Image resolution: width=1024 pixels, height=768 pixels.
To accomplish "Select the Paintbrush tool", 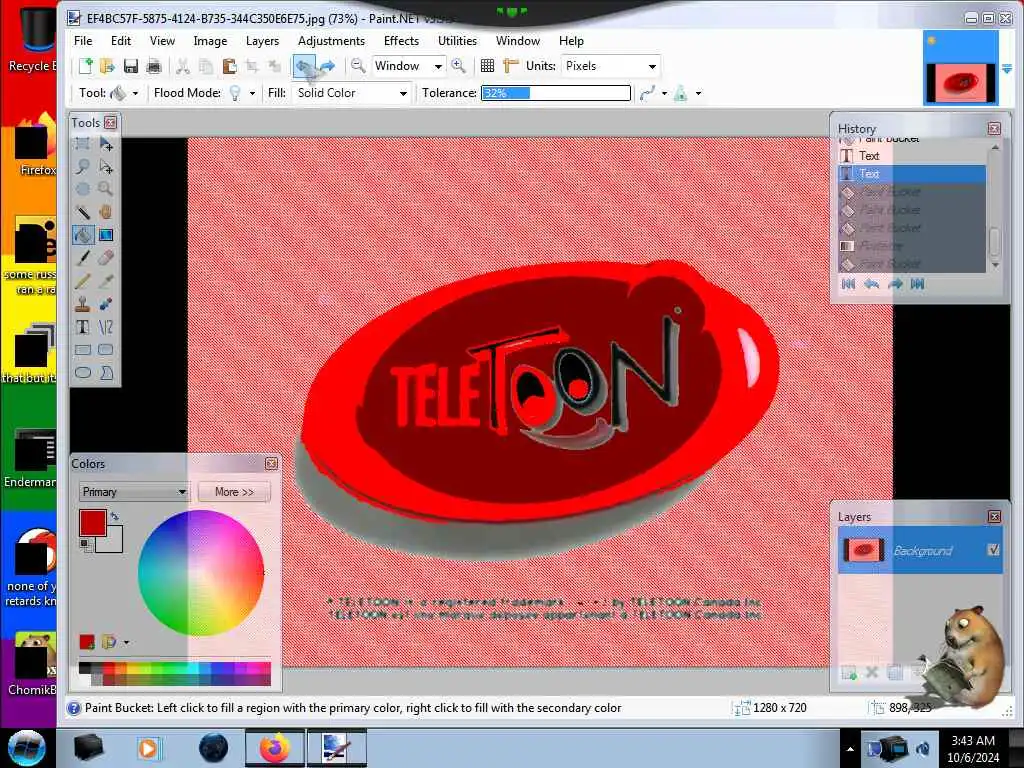I will pyautogui.click(x=83, y=258).
